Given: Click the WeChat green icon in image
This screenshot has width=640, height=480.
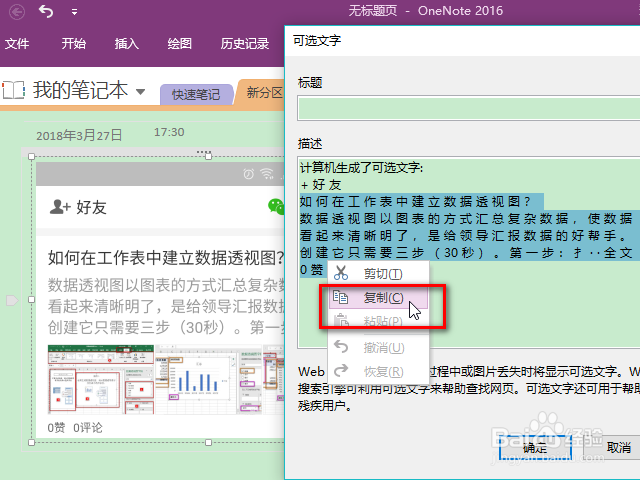Looking at the screenshot, I should (276, 206).
